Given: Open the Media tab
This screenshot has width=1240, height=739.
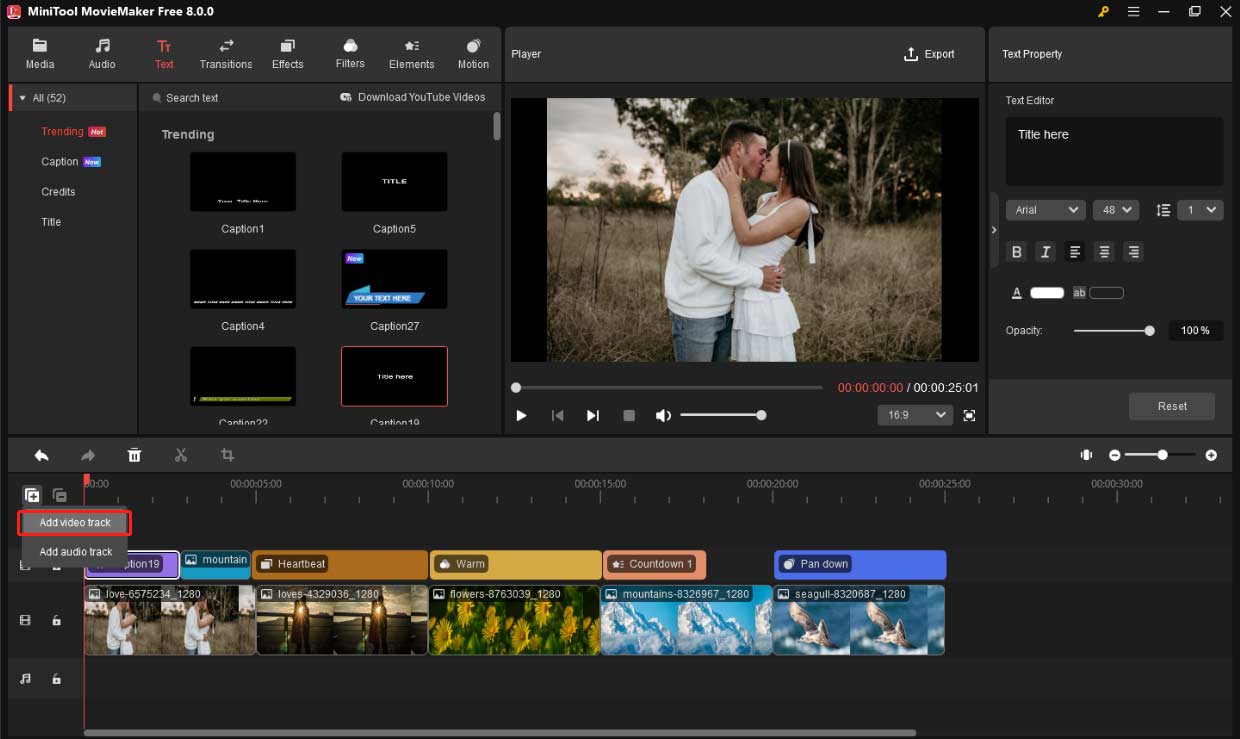Looking at the screenshot, I should [40, 54].
